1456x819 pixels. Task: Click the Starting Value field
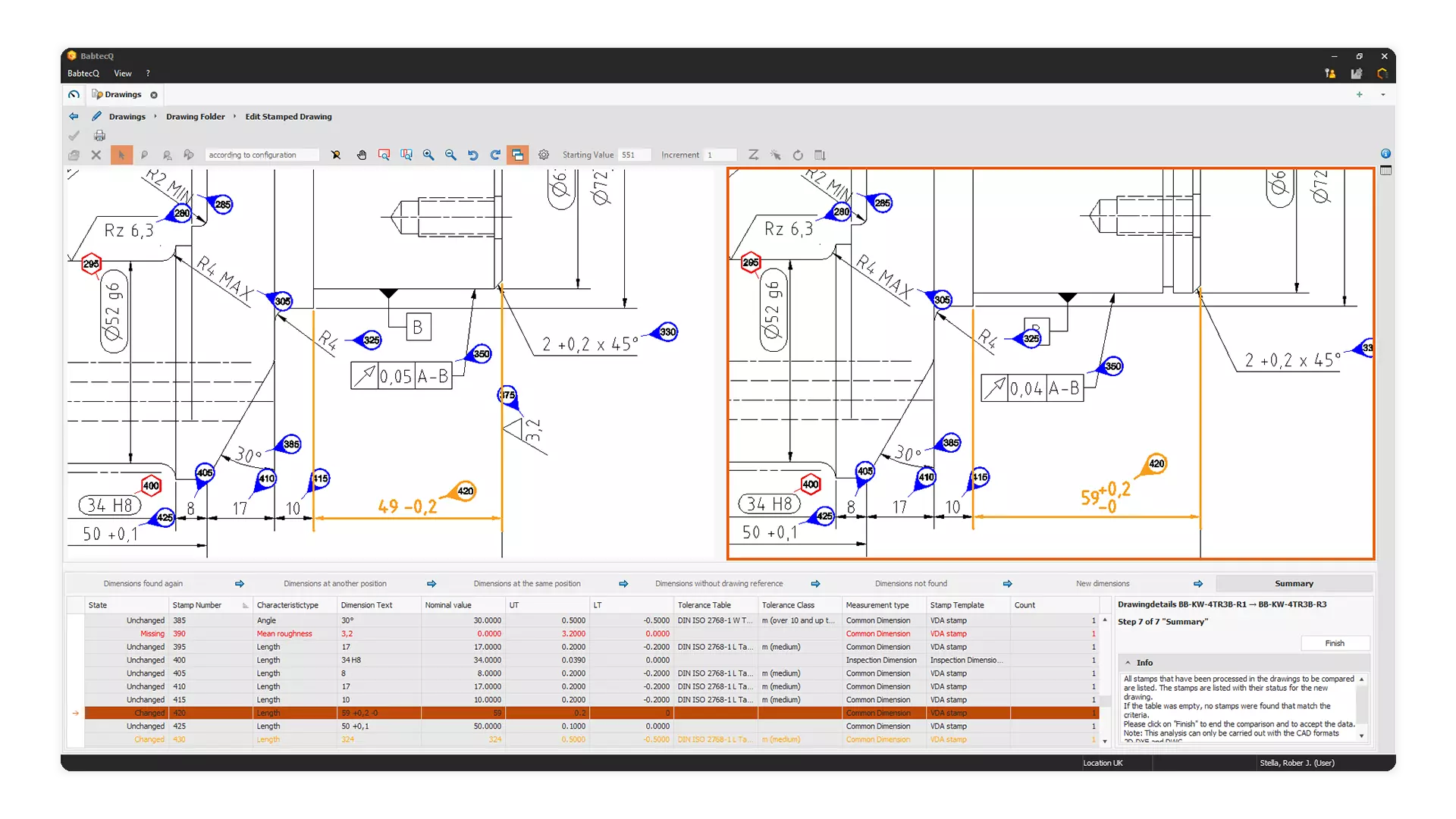click(x=634, y=155)
